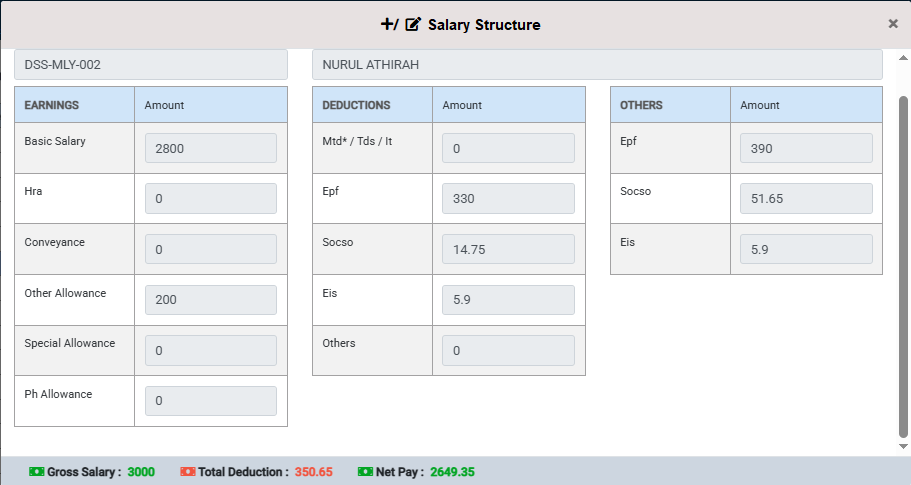The image size is (911, 485).
Task: Click the deductions Socso field showing 14.75
Action: [508, 249]
